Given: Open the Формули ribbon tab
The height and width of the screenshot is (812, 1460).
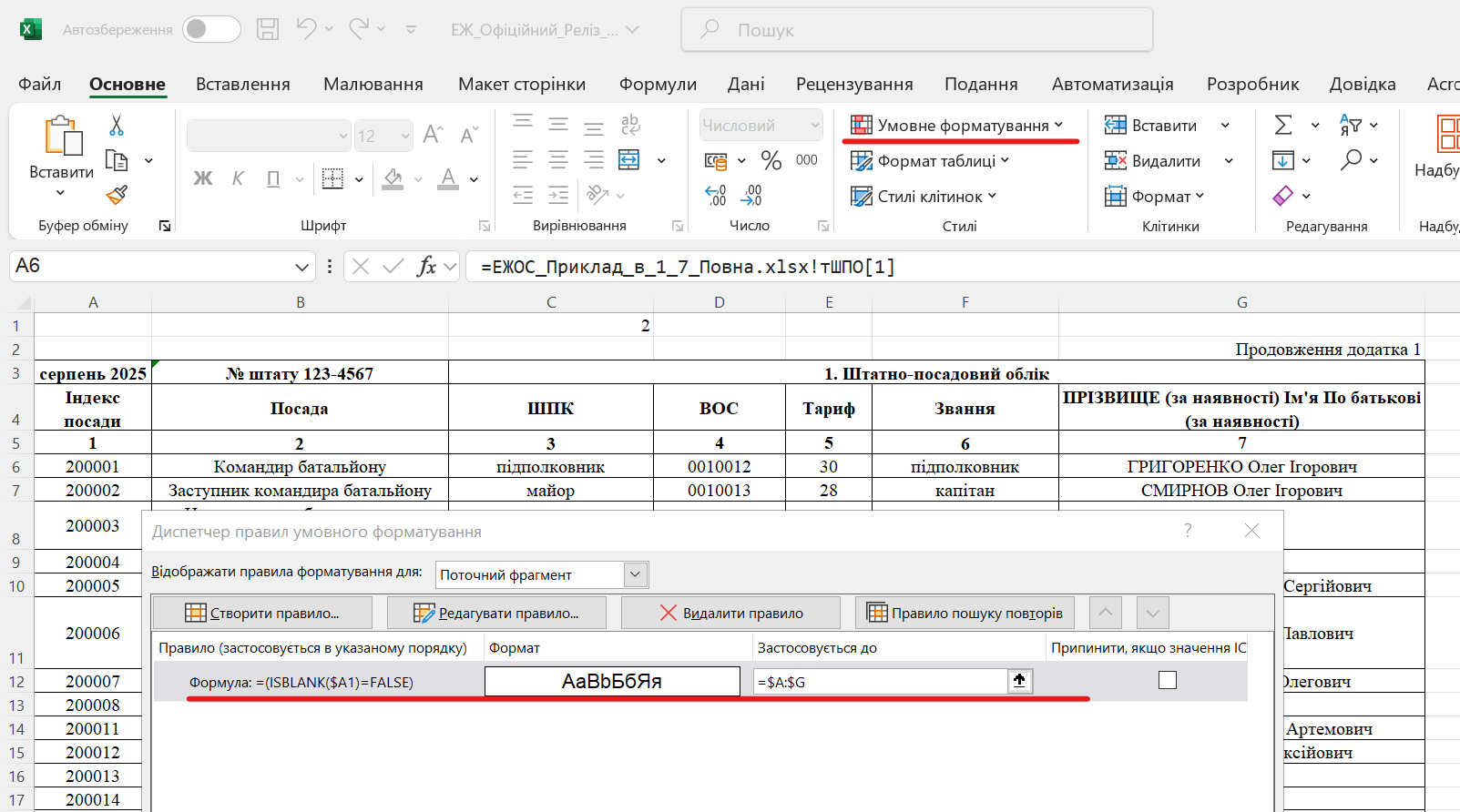Looking at the screenshot, I should [x=658, y=84].
